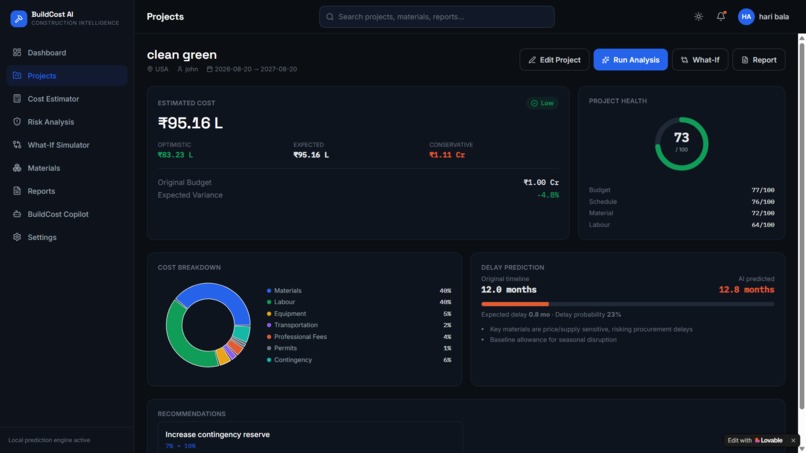Click the BuildCost AI logo icon
Image resolution: width=806 pixels, height=453 pixels.
(x=19, y=19)
